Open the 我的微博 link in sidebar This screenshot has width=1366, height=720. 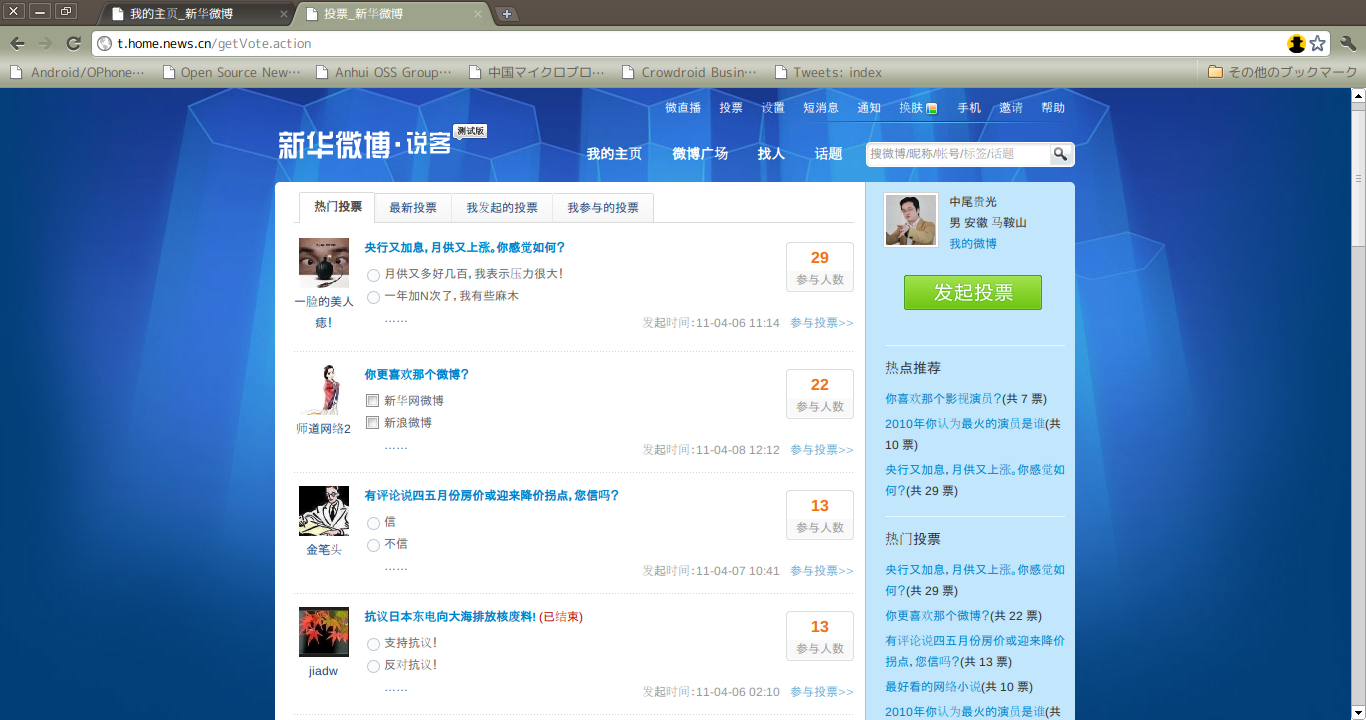pos(973,244)
